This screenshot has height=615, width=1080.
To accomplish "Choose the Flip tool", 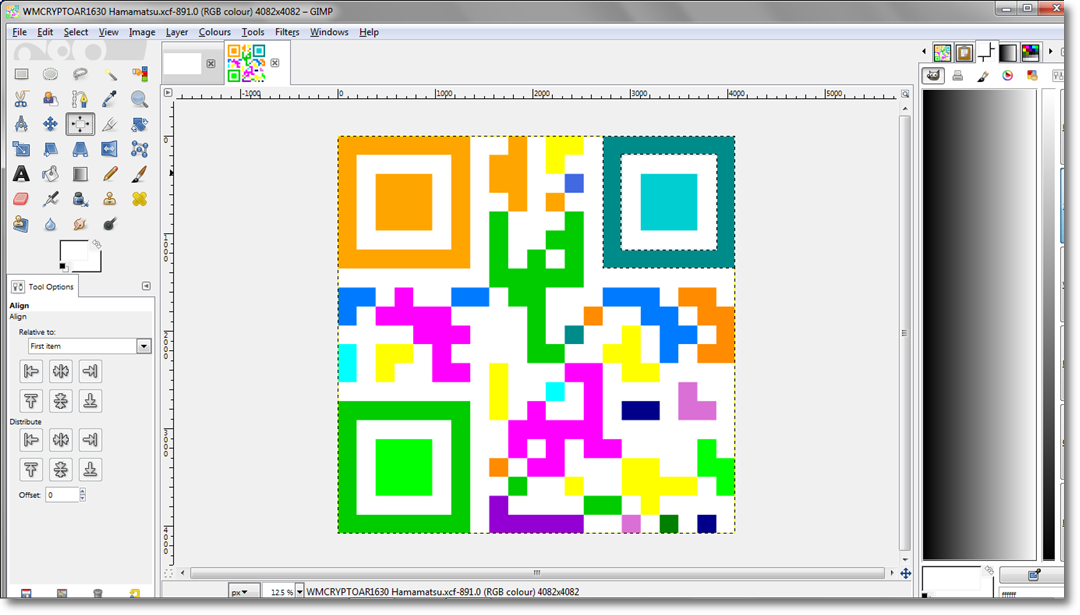I will point(110,149).
